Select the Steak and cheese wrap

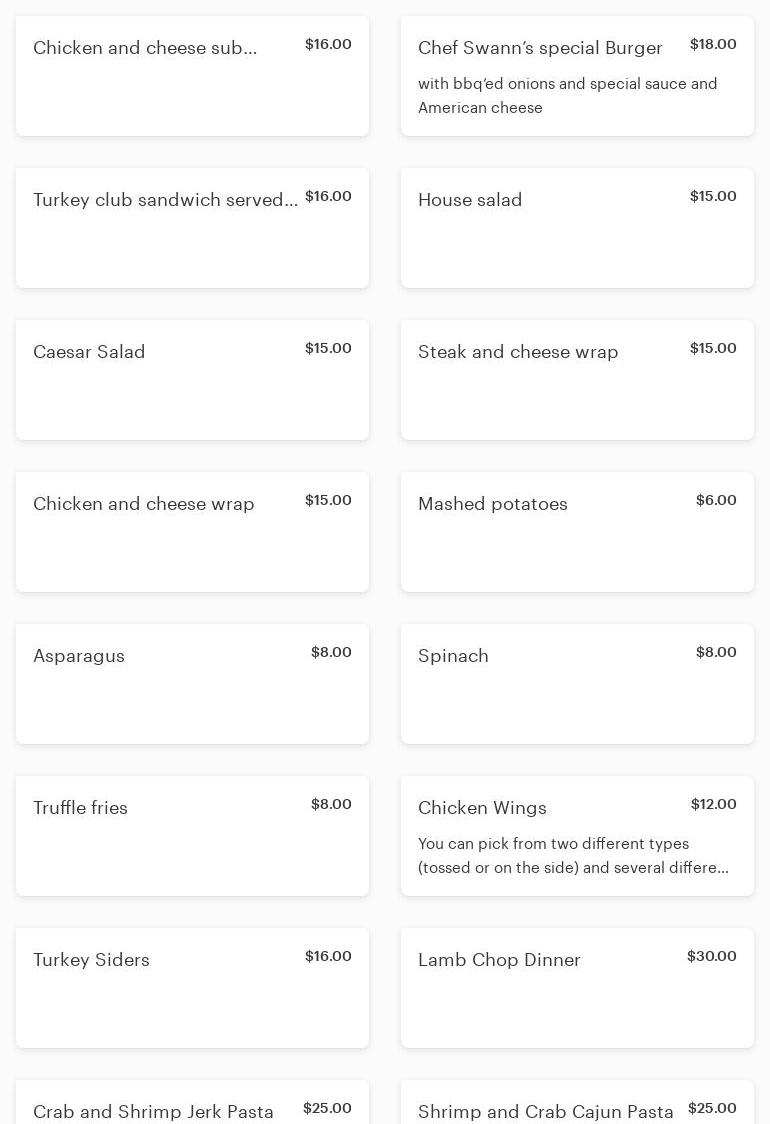pos(577,380)
